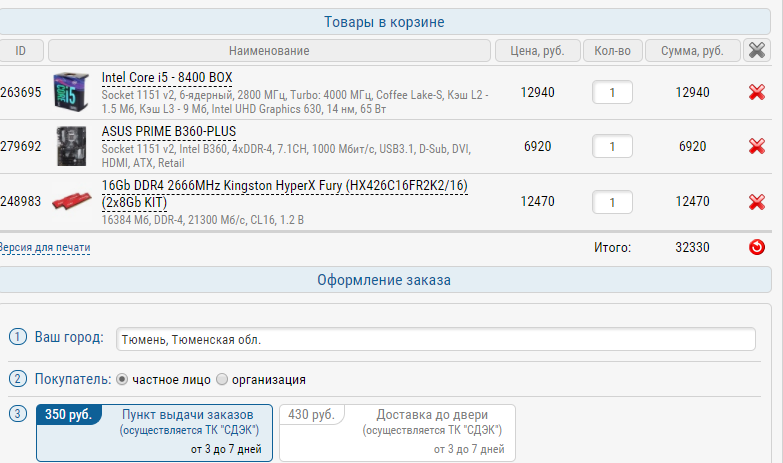Remove ASUS PRIME B360-PLUS from cart
The height and width of the screenshot is (463, 783).
pyautogui.click(x=757, y=146)
